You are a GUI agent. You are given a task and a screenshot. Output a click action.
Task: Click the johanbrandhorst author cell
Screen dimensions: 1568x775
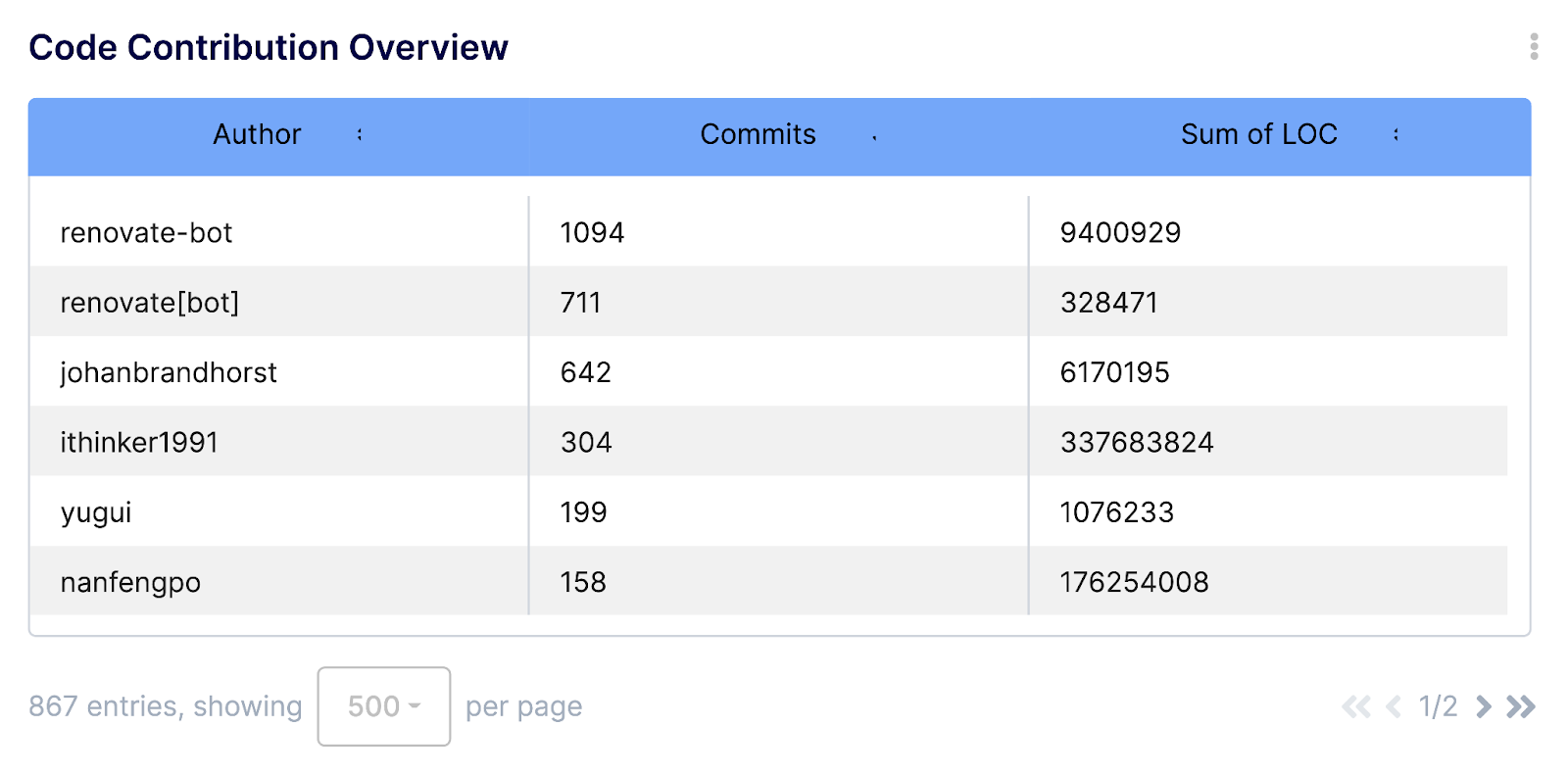point(169,372)
